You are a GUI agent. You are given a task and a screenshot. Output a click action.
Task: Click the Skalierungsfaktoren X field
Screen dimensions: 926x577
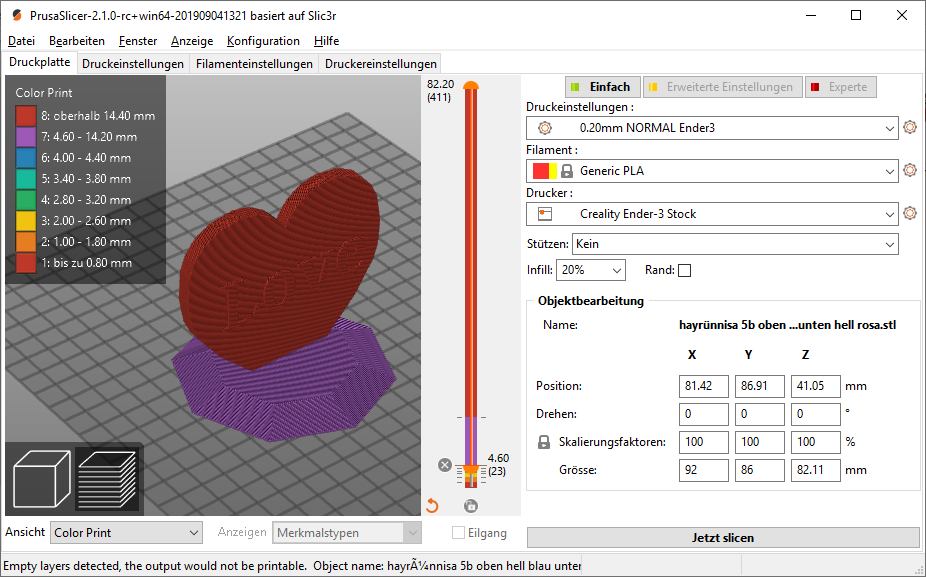703,442
